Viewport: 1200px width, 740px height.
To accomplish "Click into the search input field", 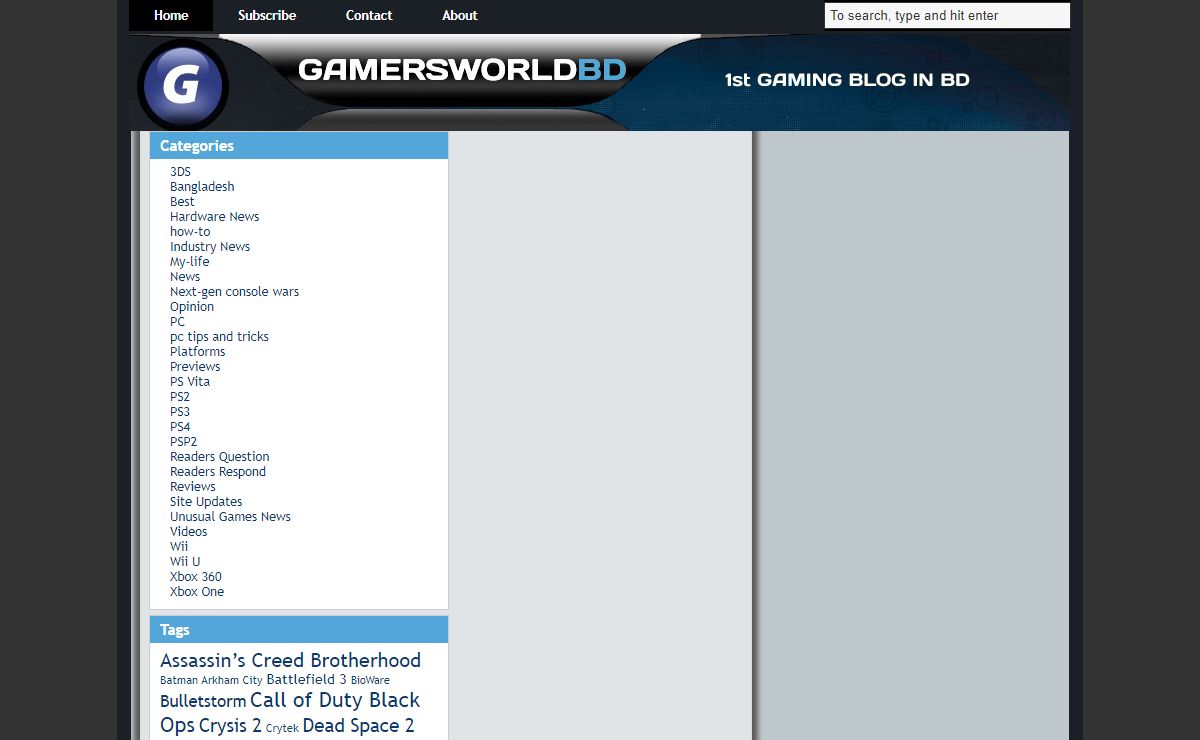I will 947,15.
